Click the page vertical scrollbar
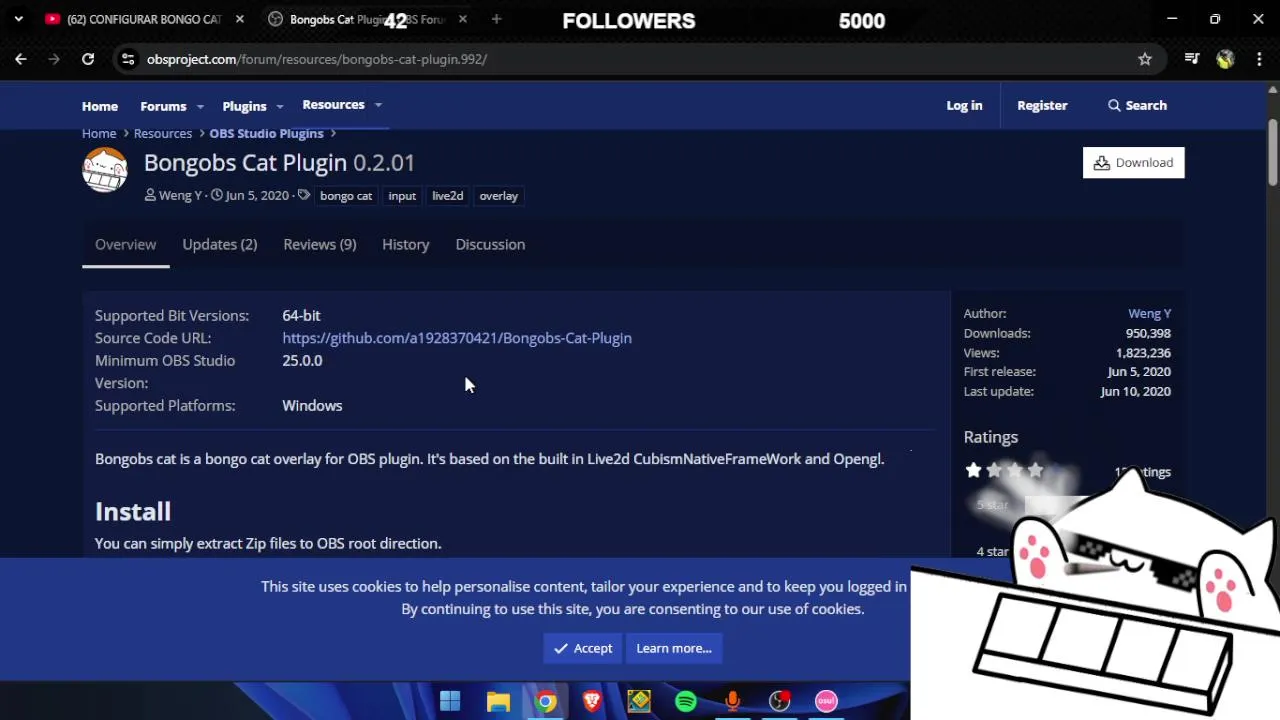Image resolution: width=1280 pixels, height=720 pixels. pos(1273,152)
